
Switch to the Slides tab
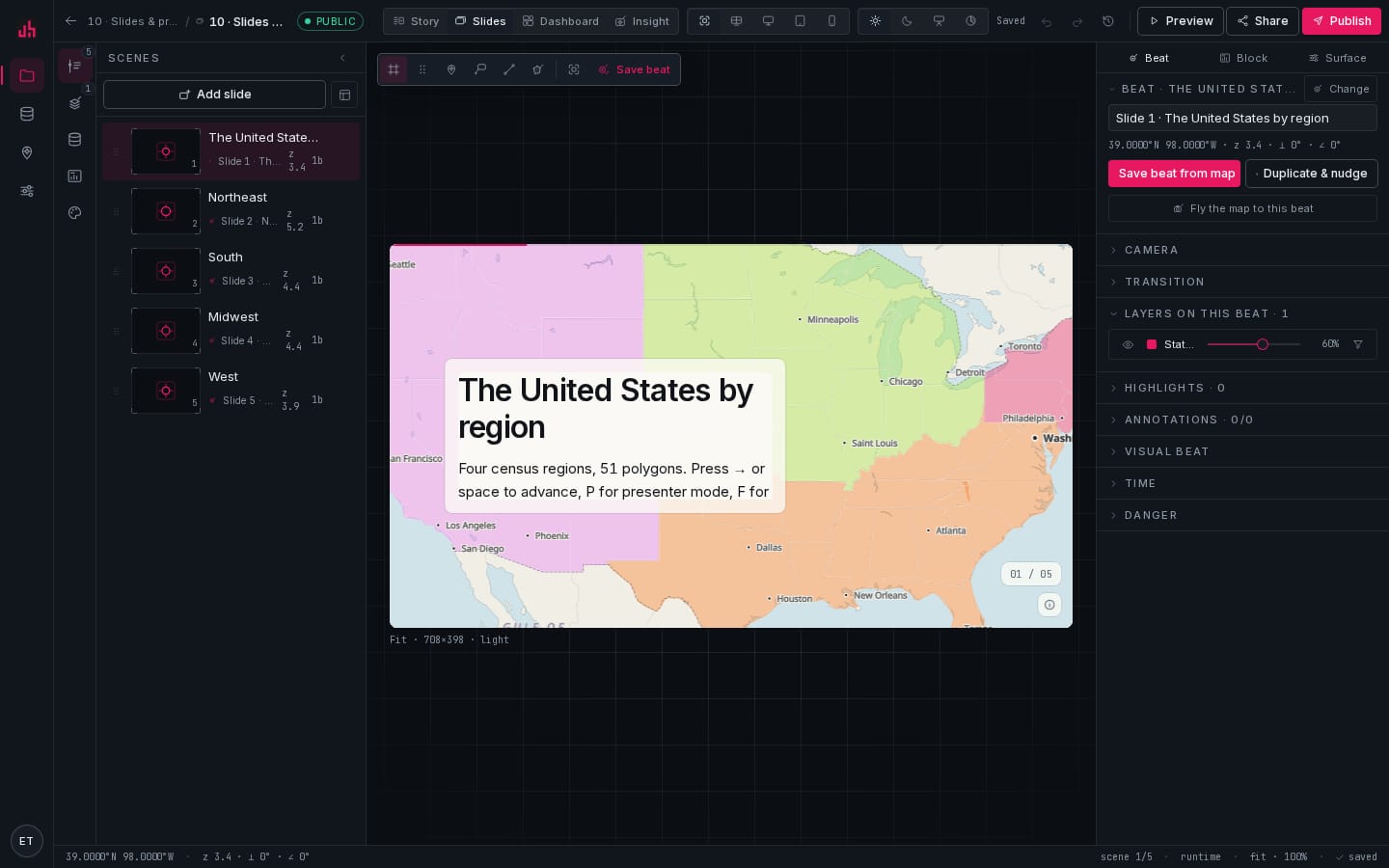[480, 21]
